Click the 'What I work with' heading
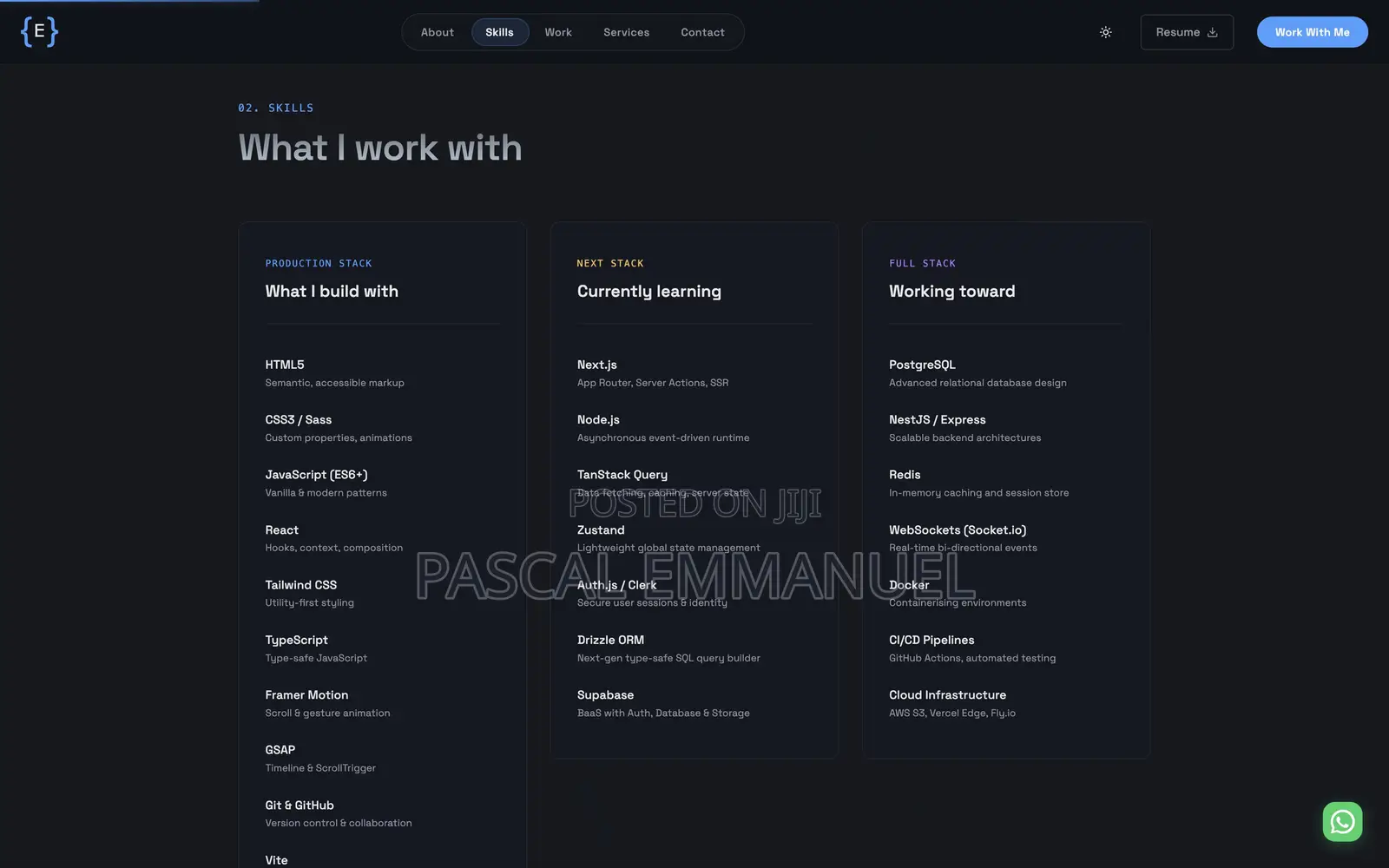This screenshot has width=1389, height=868. (380, 148)
